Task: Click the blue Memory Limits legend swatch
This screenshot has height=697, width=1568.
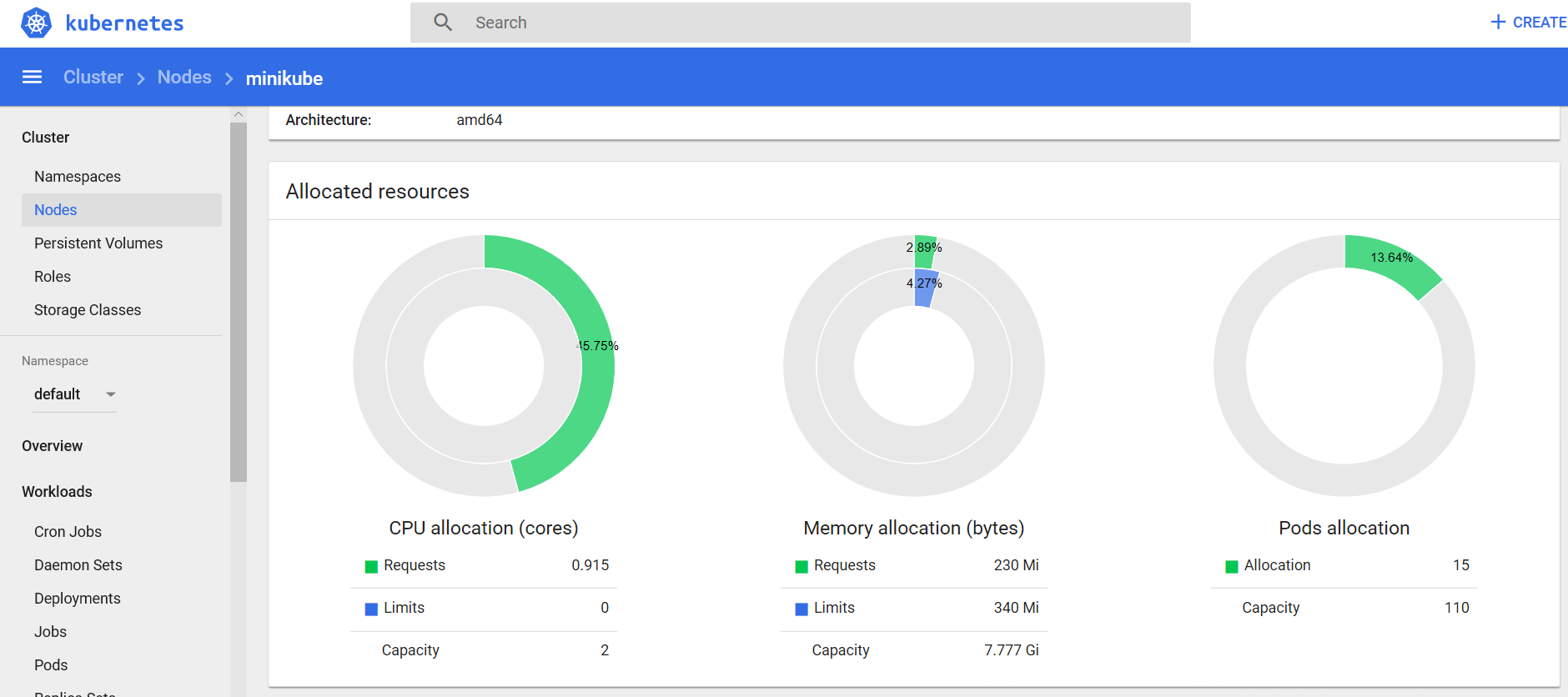Action: click(802, 609)
